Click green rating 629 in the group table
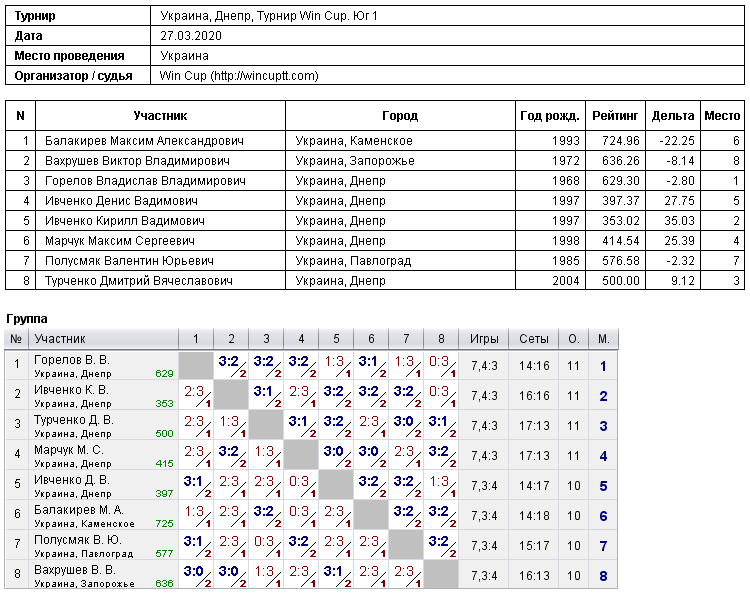 tap(164, 374)
